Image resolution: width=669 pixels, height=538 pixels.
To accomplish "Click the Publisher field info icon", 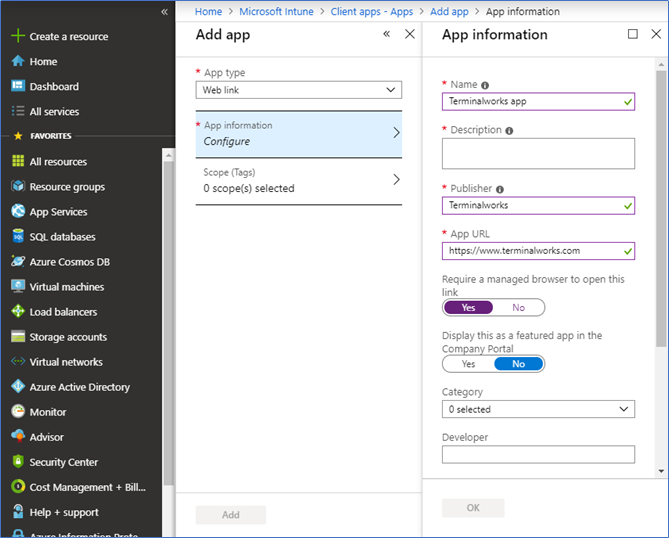I will (x=500, y=189).
